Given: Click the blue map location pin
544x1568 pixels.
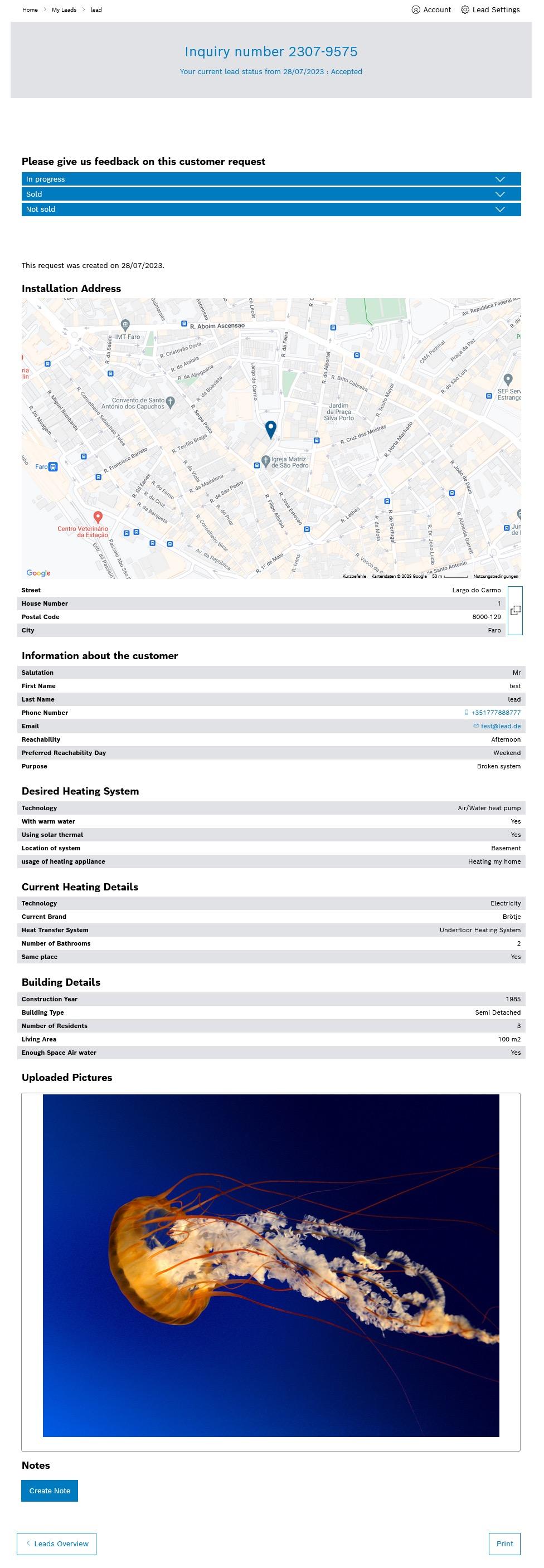Looking at the screenshot, I should 270,430.
